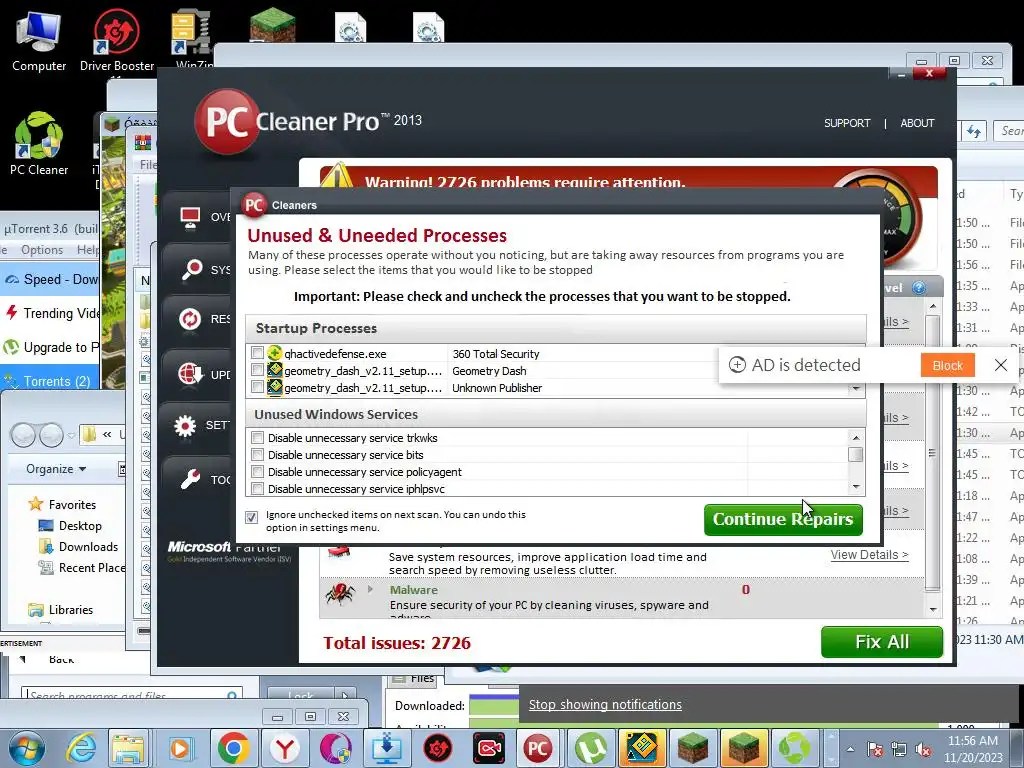The height and width of the screenshot is (768, 1024).
Task: Open the Restore sidebar icon
Action: [190, 319]
